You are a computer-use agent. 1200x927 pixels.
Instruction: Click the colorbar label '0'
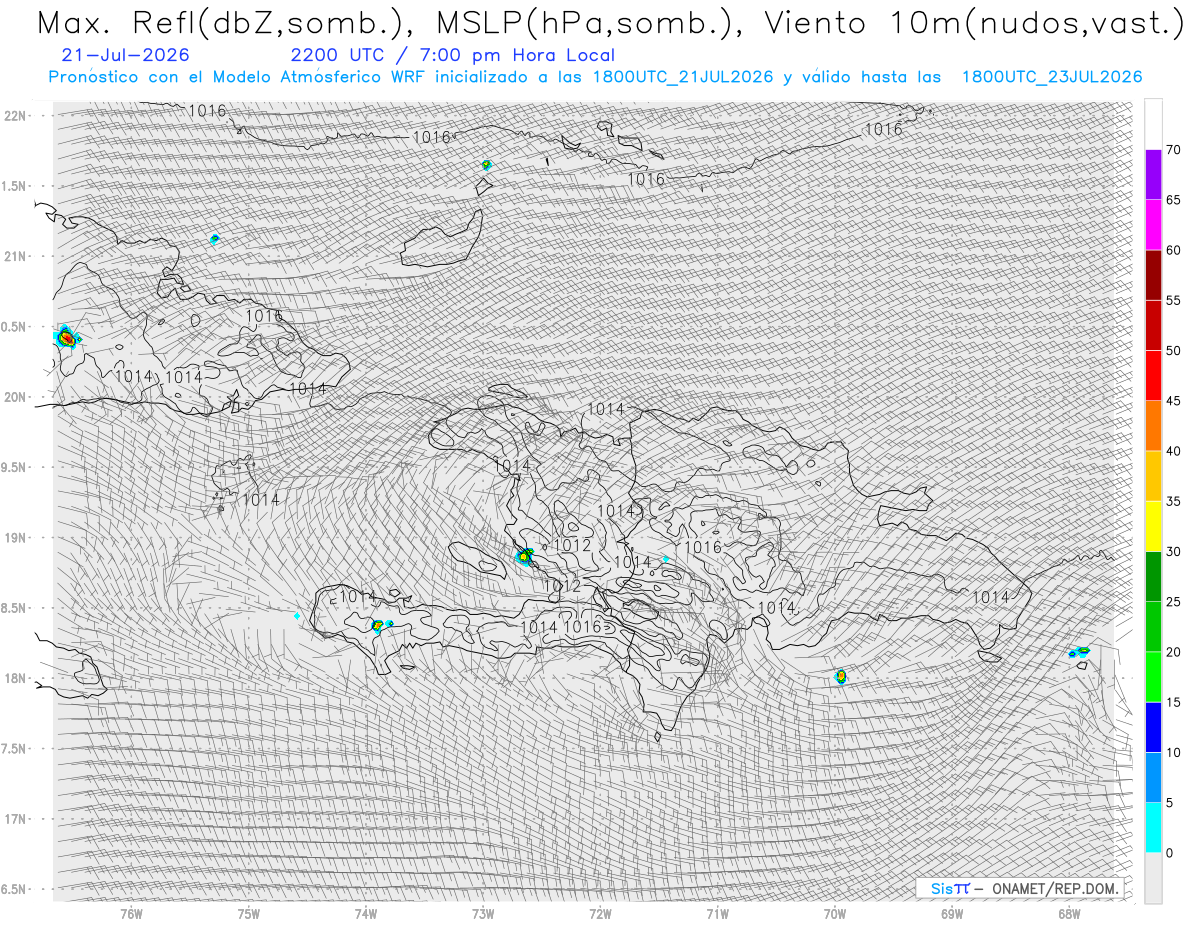[x=1169, y=853]
